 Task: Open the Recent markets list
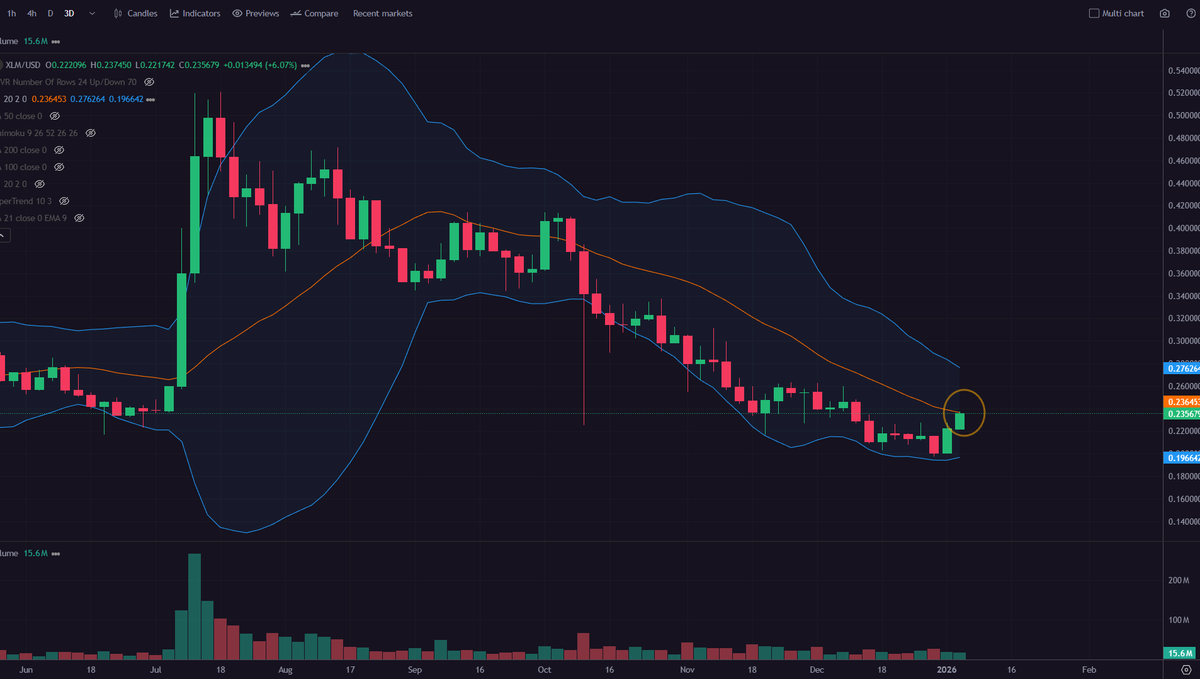(x=381, y=13)
